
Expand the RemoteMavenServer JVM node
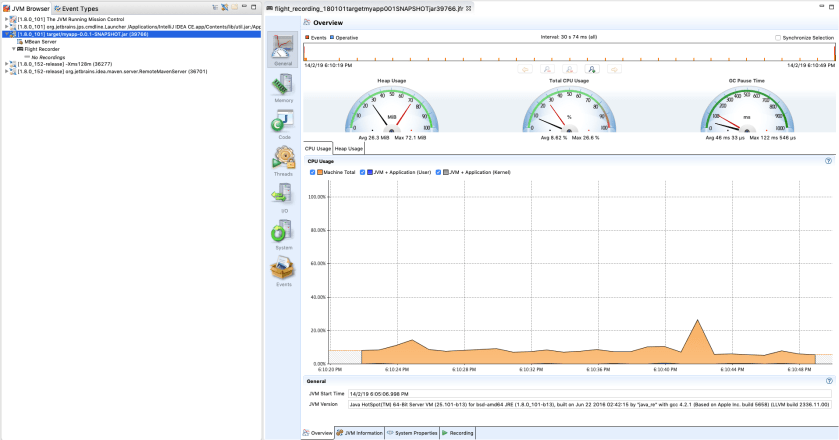tap(6, 72)
